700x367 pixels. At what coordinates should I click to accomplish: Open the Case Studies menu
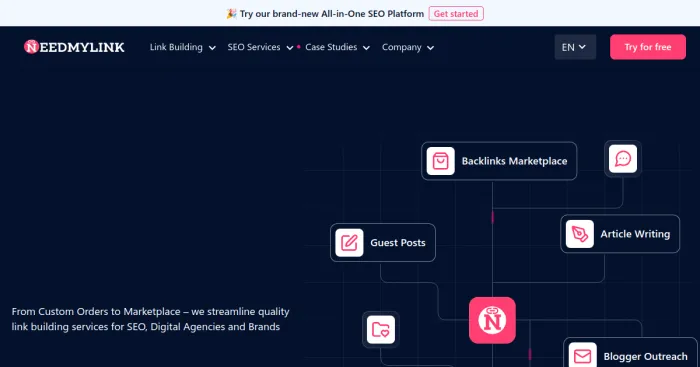point(331,47)
